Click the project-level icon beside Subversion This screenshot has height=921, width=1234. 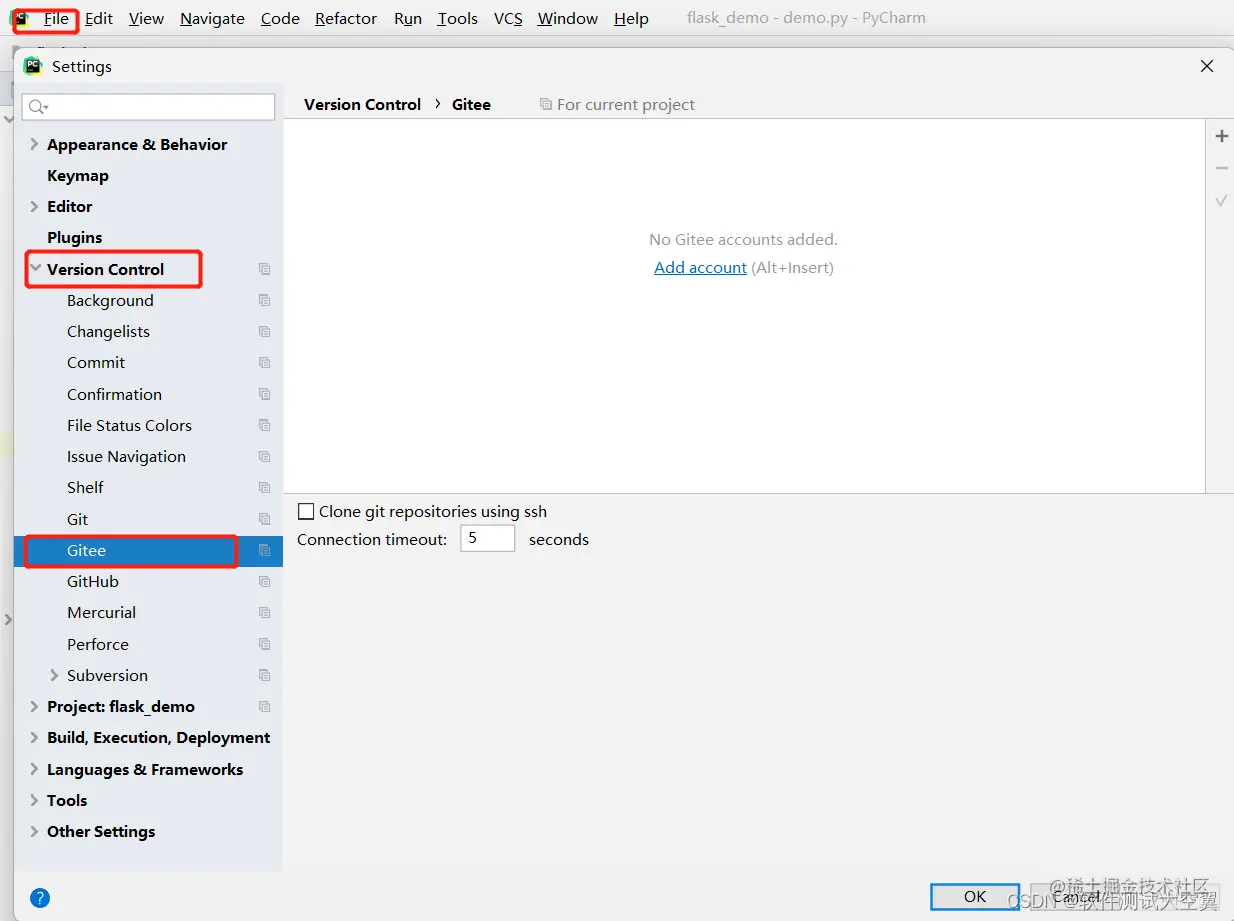pos(264,675)
